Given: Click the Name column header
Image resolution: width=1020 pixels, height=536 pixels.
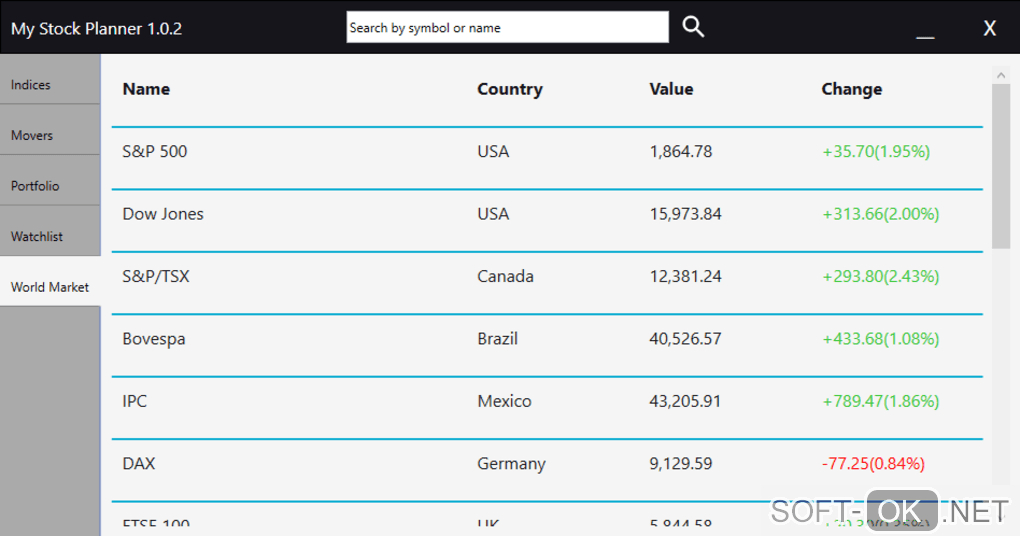Looking at the screenshot, I should pos(146,89).
